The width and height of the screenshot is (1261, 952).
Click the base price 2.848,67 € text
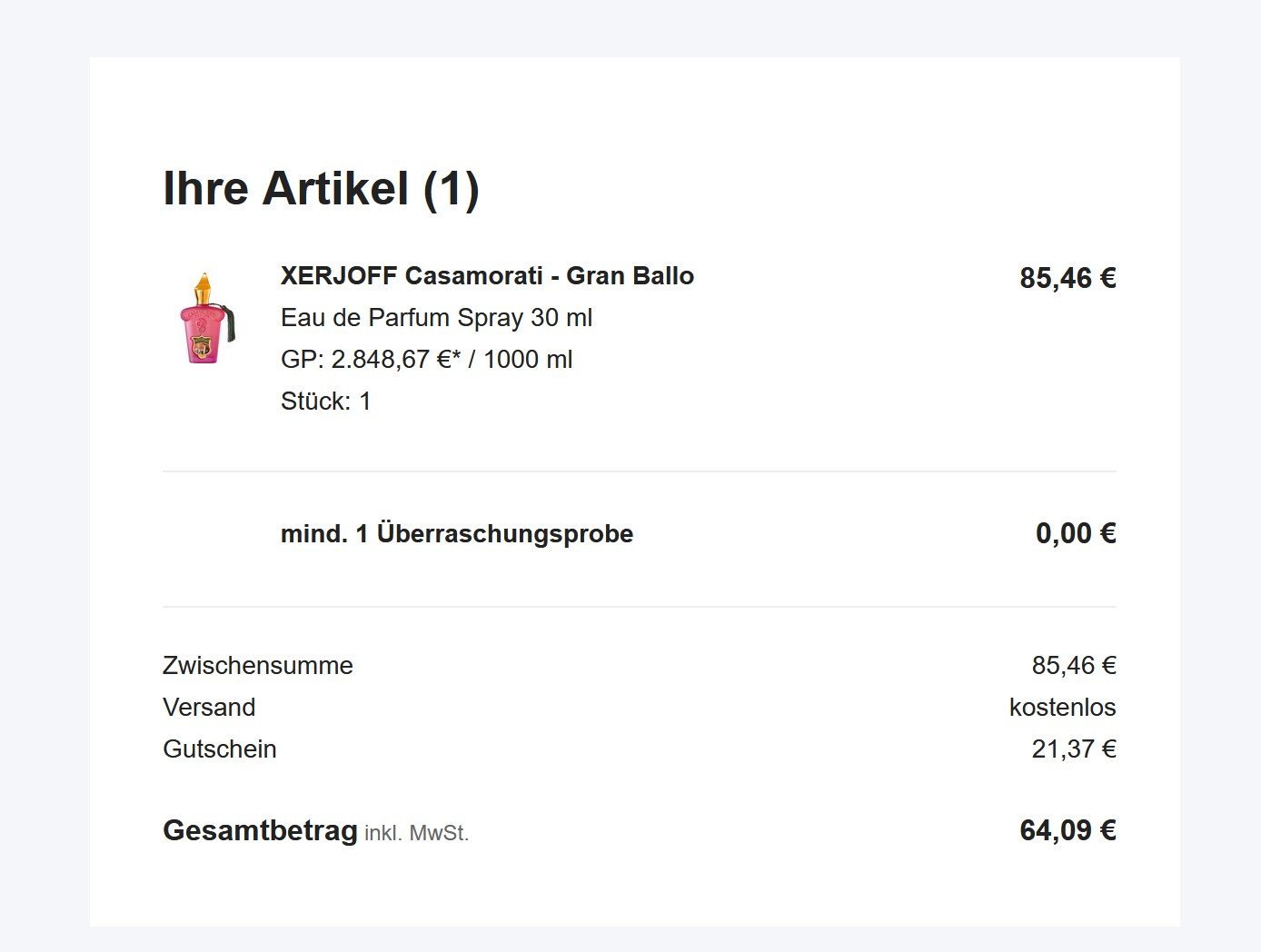[x=391, y=360]
